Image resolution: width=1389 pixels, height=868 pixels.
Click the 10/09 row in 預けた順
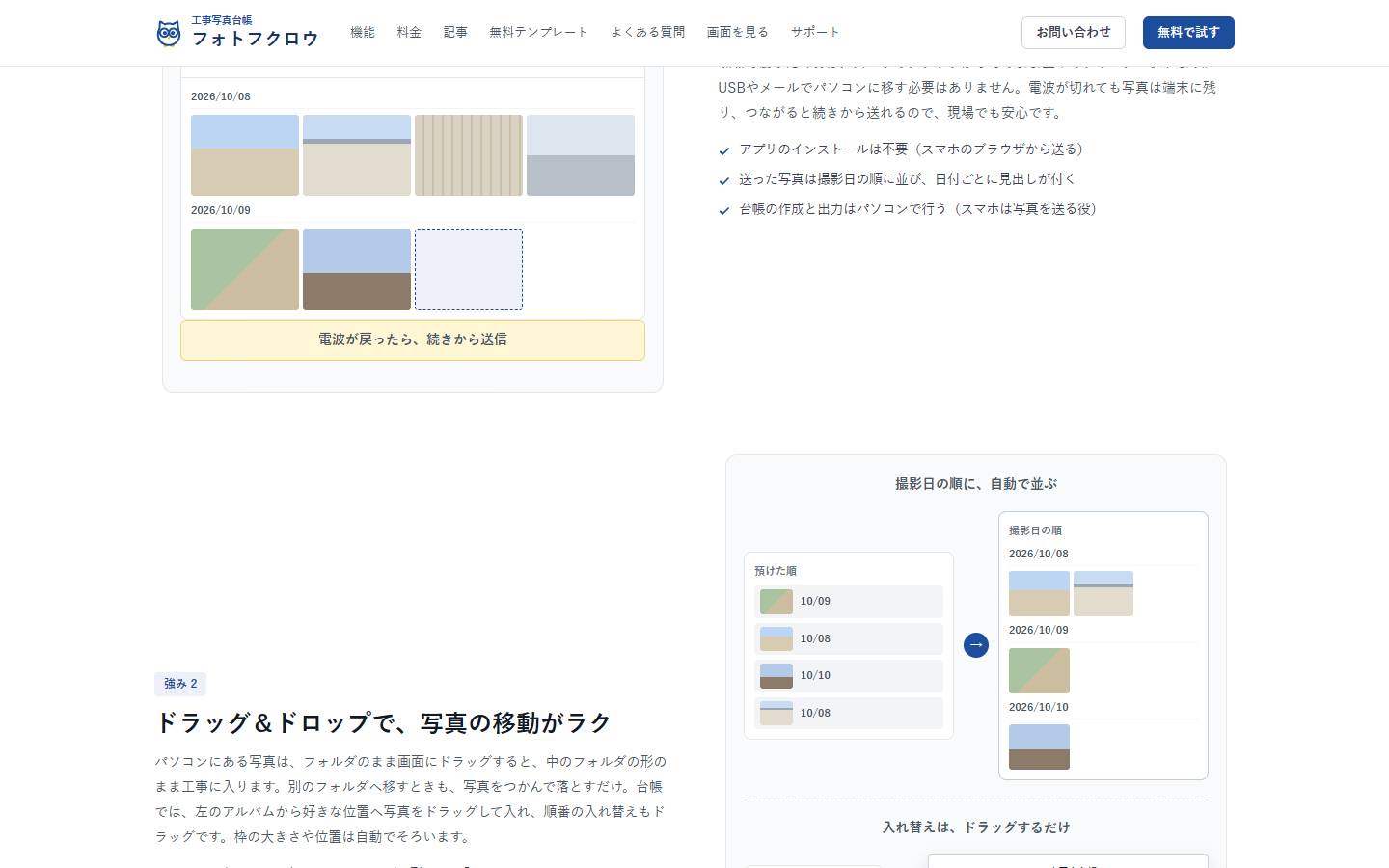pyautogui.click(x=849, y=602)
